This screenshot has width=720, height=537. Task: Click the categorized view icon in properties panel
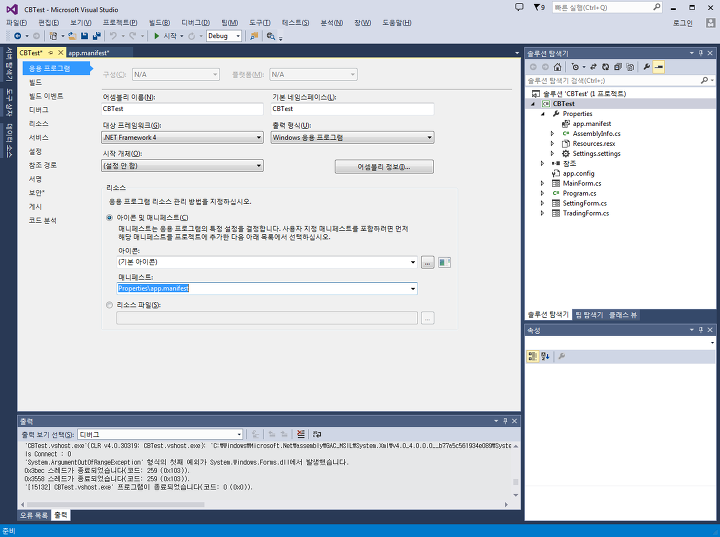coord(533,356)
